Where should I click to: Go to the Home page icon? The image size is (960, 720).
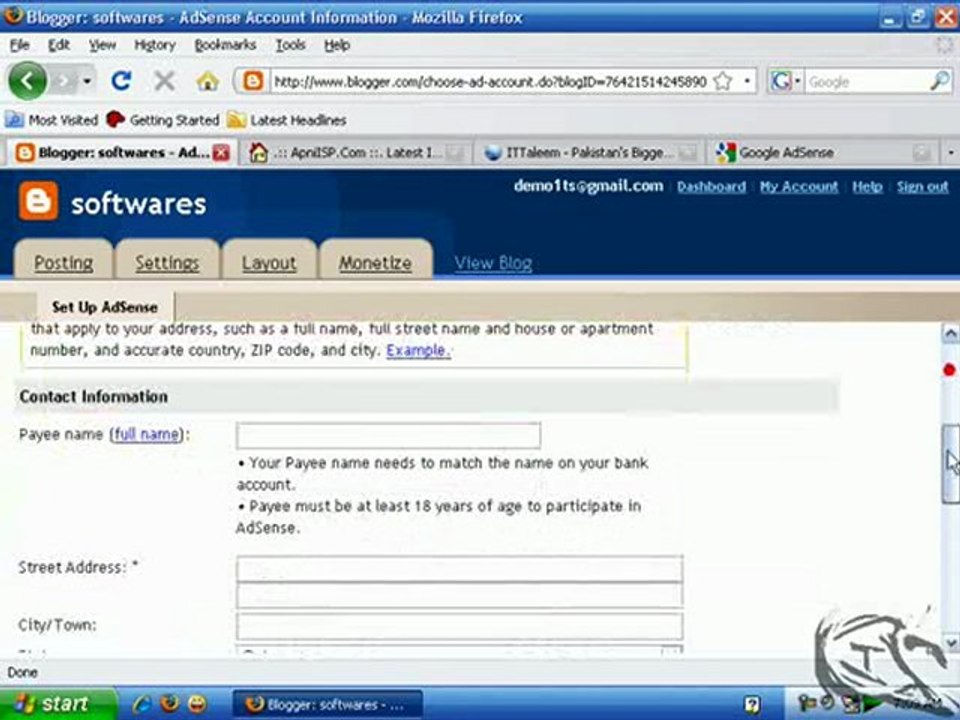tap(208, 81)
